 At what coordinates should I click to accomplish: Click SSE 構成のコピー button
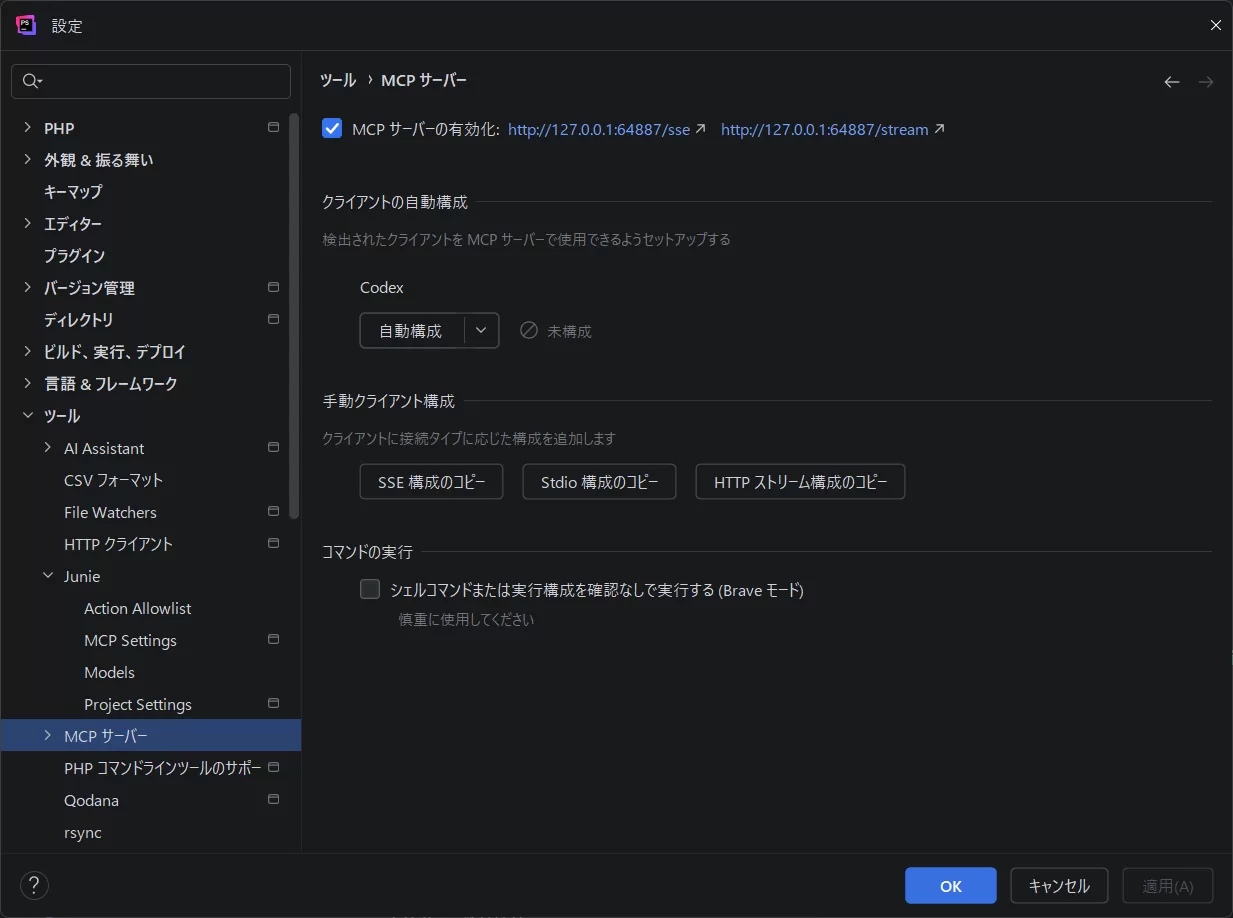(x=431, y=482)
